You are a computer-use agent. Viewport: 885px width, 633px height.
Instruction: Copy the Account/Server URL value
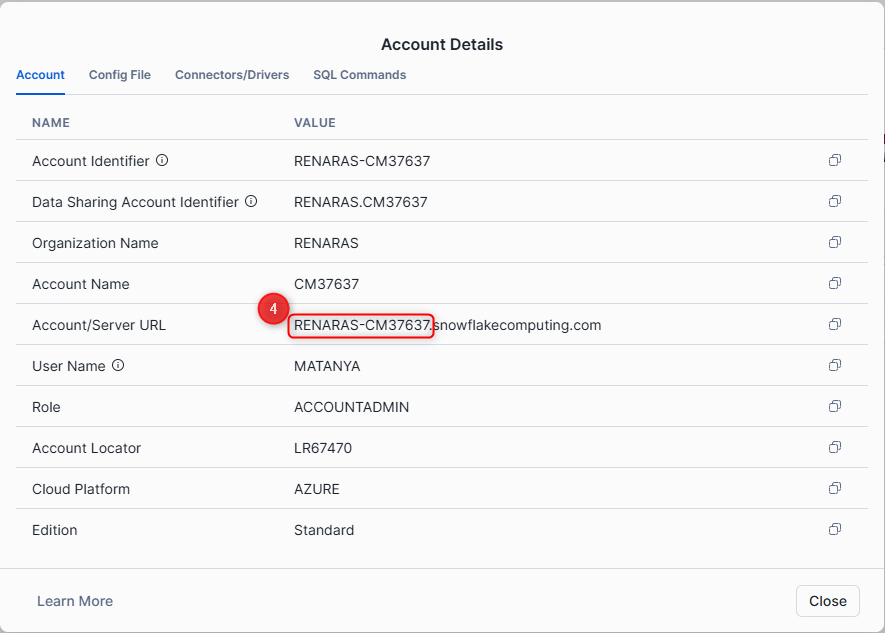[x=835, y=324]
